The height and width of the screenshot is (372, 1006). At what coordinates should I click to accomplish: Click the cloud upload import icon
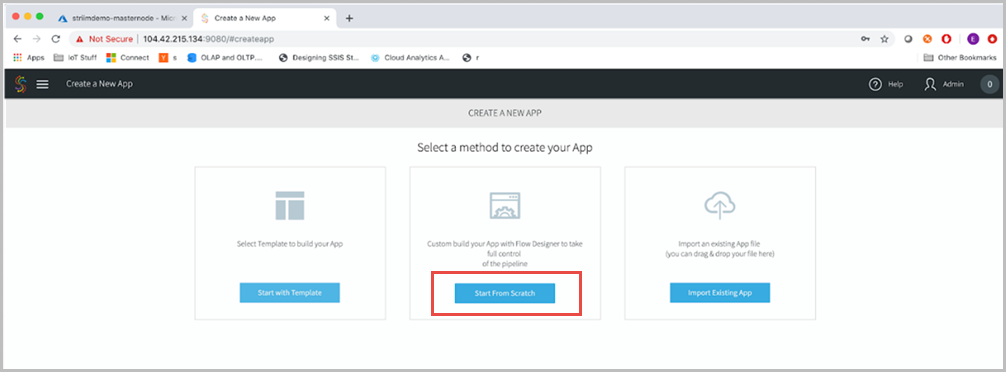point(720,205)
